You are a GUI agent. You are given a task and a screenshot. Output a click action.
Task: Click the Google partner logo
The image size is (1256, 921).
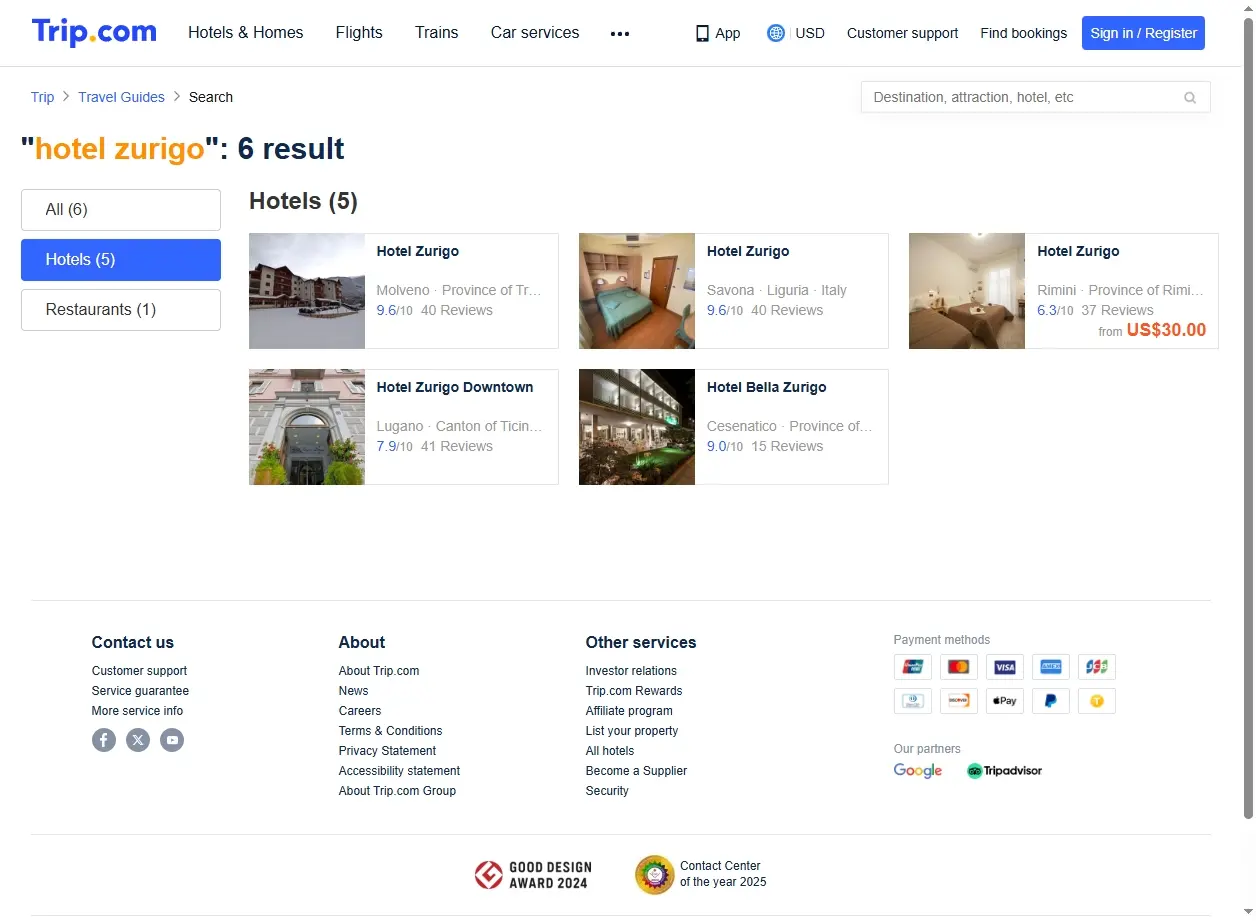(x=918, y=771)
